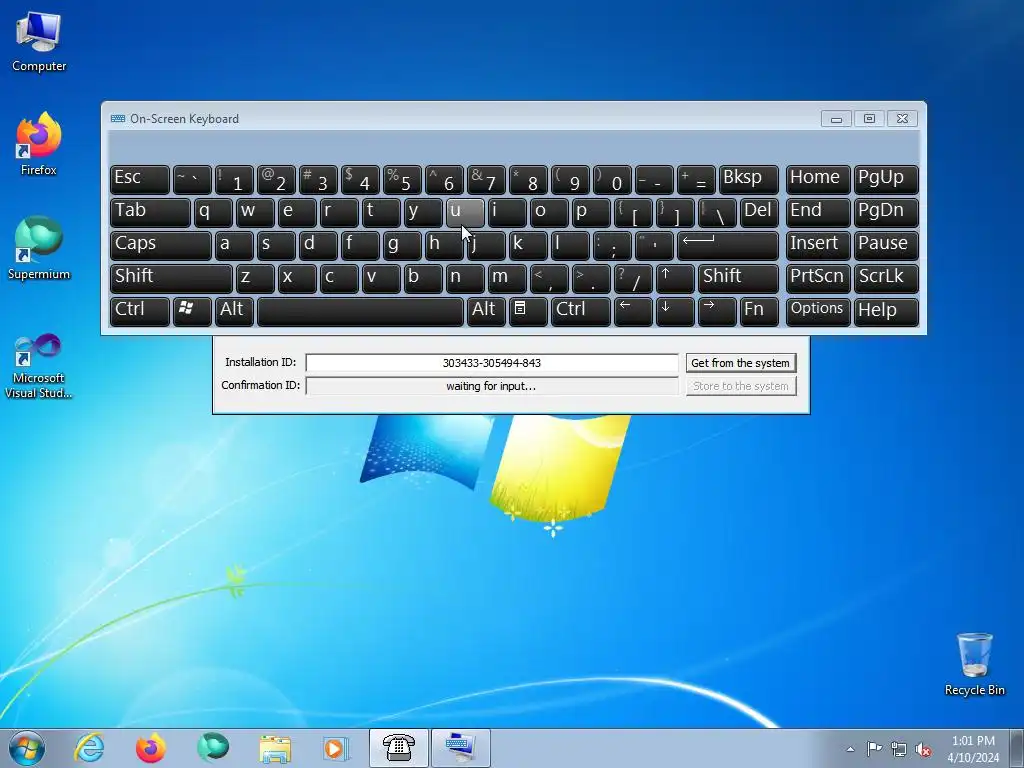Click the q key
This screenshot has width=1024, height=768.
213,213
